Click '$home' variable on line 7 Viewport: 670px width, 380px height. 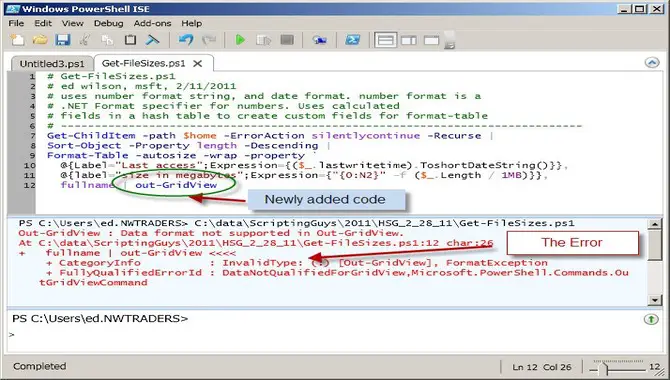pyautogui.click(x=200, y=136)
